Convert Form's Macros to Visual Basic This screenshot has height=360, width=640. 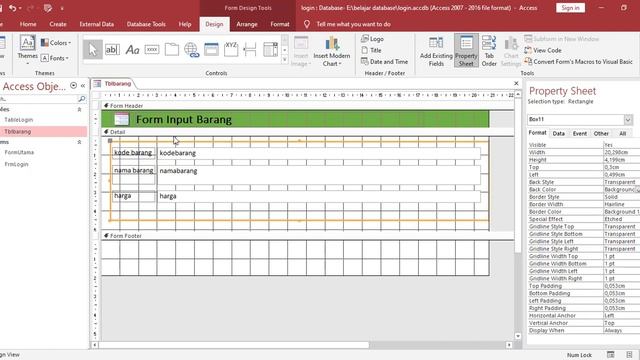[x=578, y=62]
